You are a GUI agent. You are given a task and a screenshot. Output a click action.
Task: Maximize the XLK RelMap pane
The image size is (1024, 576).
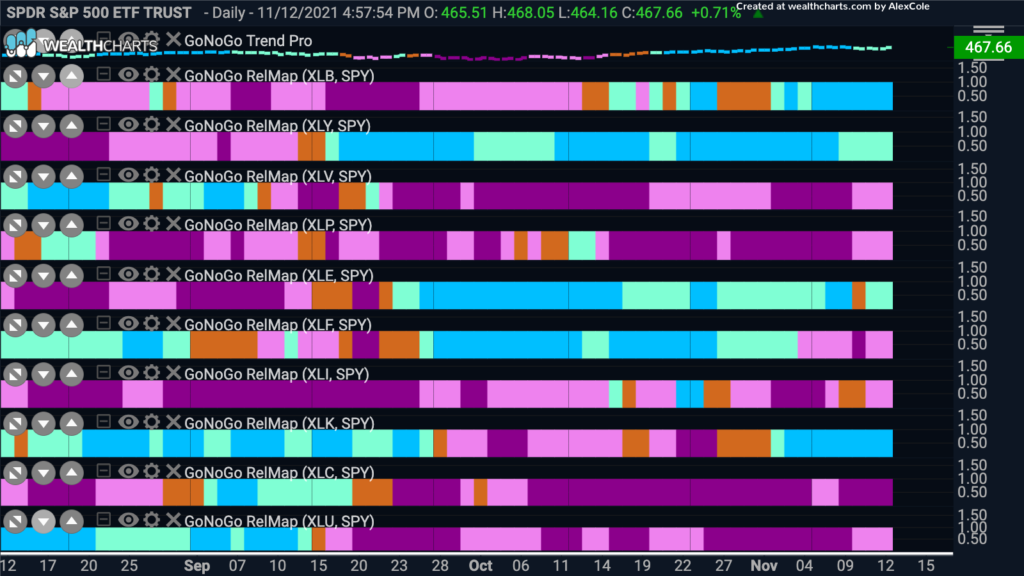15,424
